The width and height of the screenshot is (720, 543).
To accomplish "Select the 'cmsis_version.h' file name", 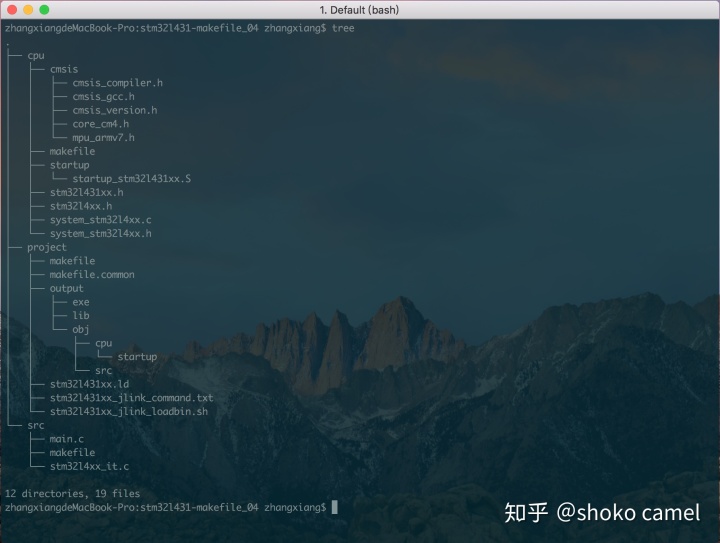I will [115, 111].
